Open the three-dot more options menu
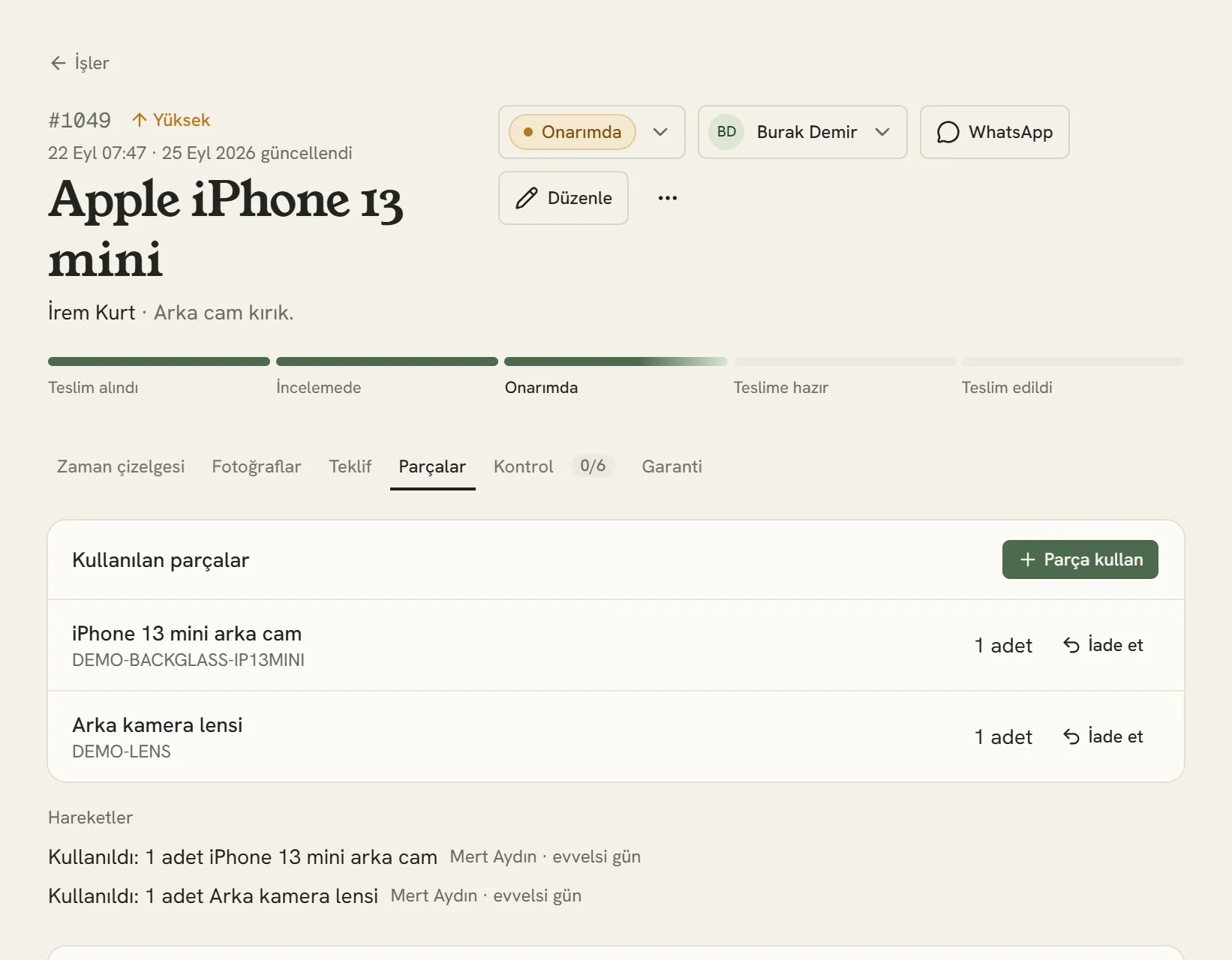Viewport: 1232px width, 960px height. 668,198
